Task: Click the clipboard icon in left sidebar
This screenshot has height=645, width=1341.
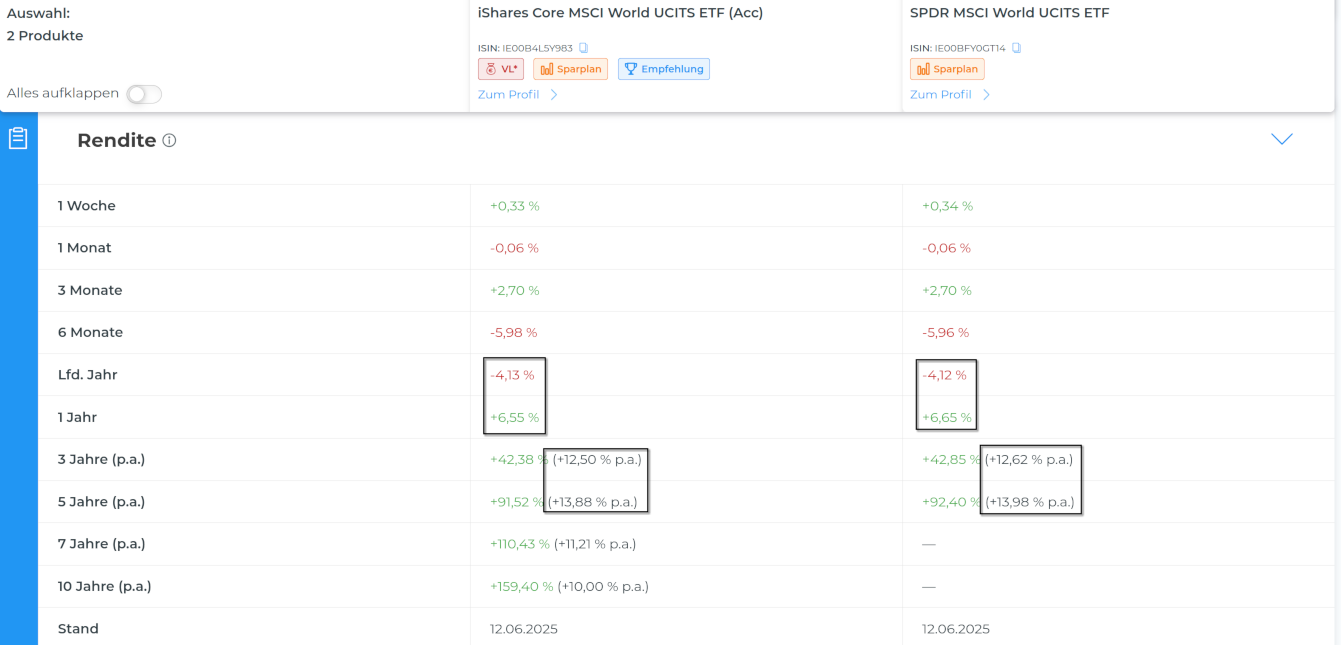Action: [18, 139]
